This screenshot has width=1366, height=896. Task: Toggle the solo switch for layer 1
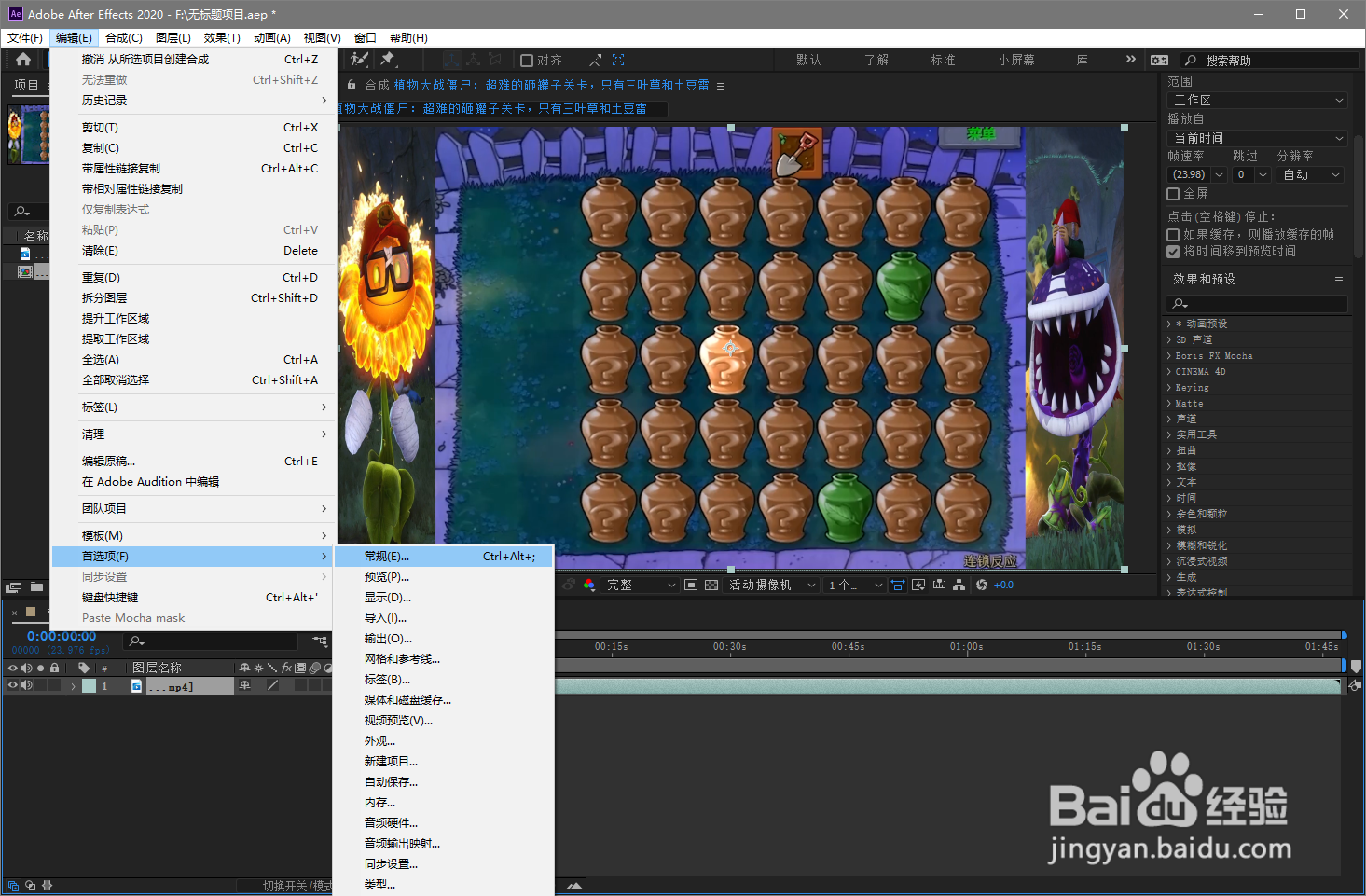(x=41, y=685)
